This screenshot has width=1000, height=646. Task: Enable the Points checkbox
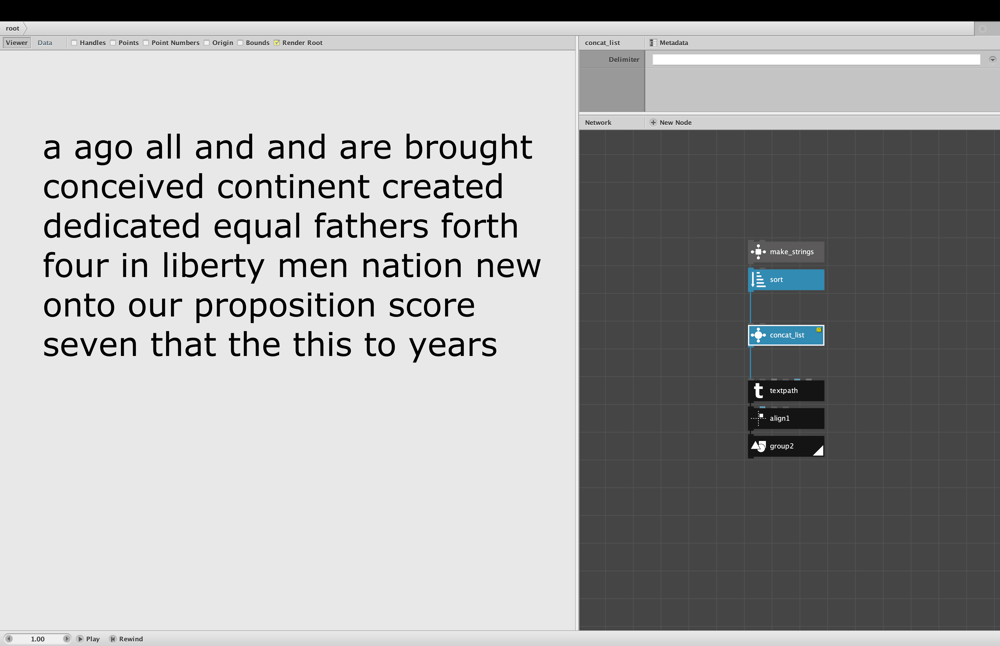pos(113,43)
